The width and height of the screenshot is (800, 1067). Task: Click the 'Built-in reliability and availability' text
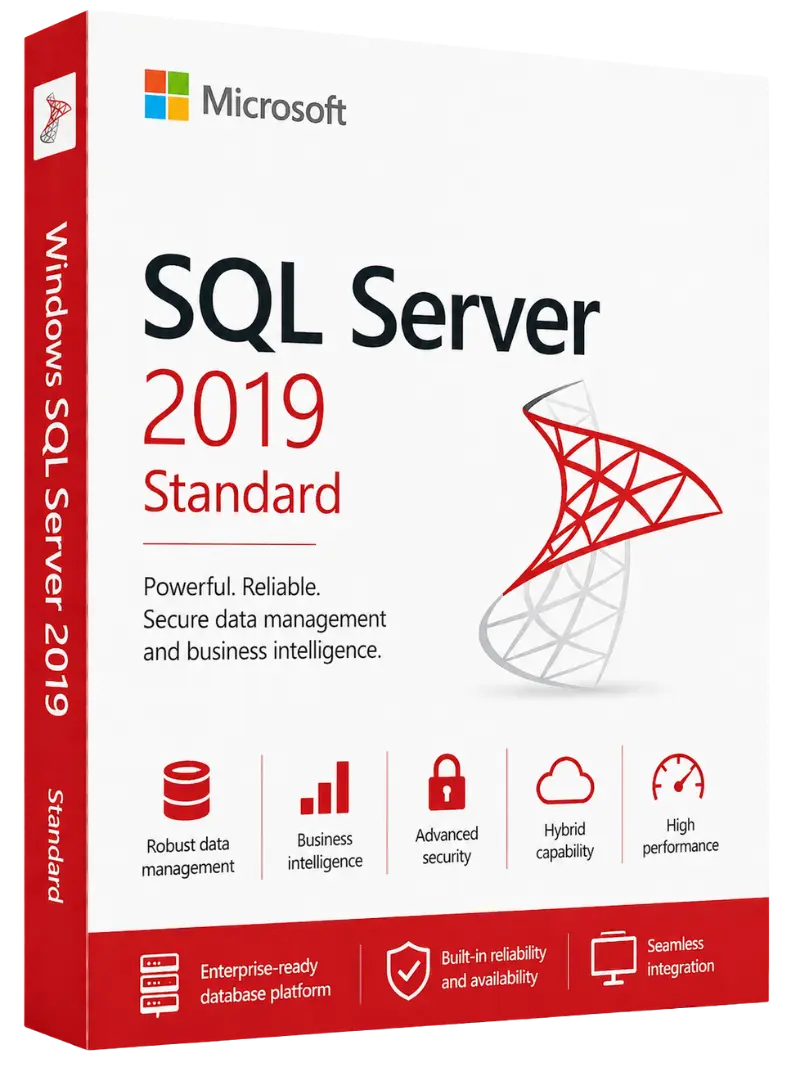pyautogui.click(x=493, y=967)
